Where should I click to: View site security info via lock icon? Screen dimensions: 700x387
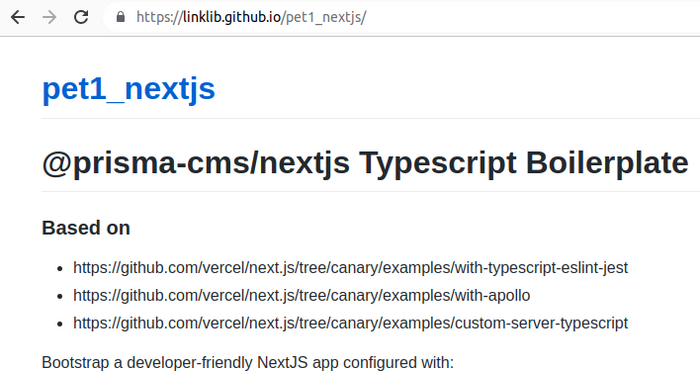click(x=121, y=17)
